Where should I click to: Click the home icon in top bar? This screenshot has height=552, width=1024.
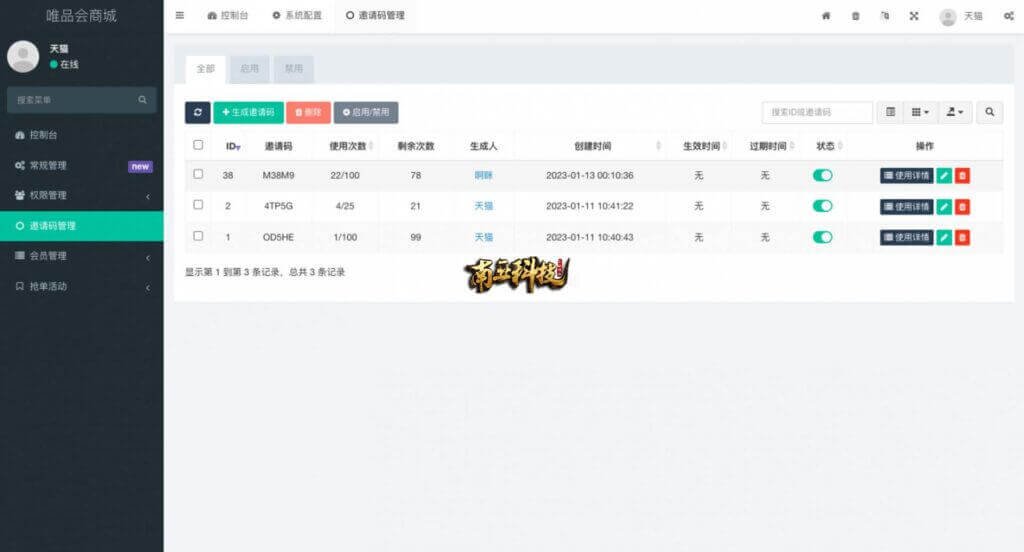[826, 16]
